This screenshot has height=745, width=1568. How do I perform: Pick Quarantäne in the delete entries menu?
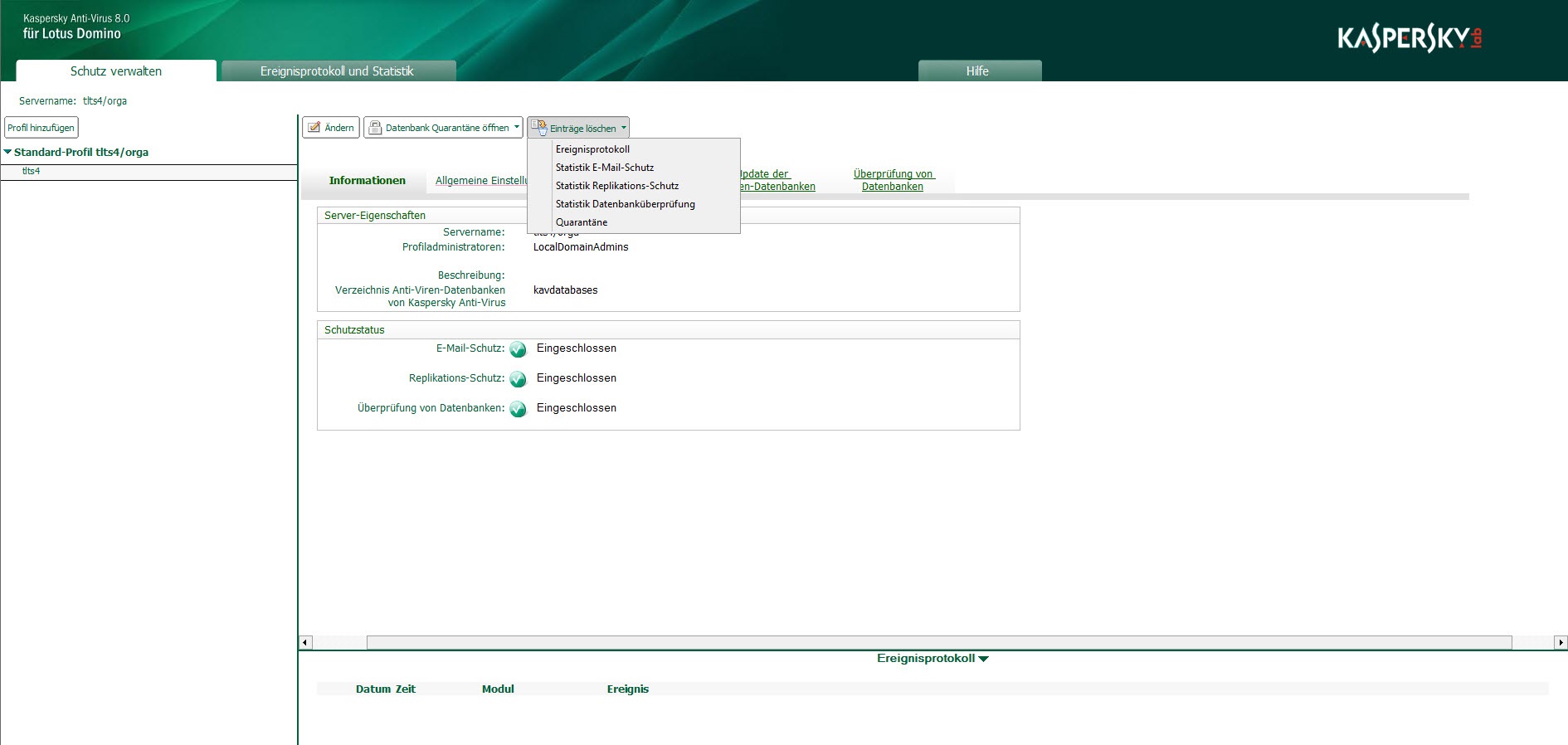click(x=581, y=222)
